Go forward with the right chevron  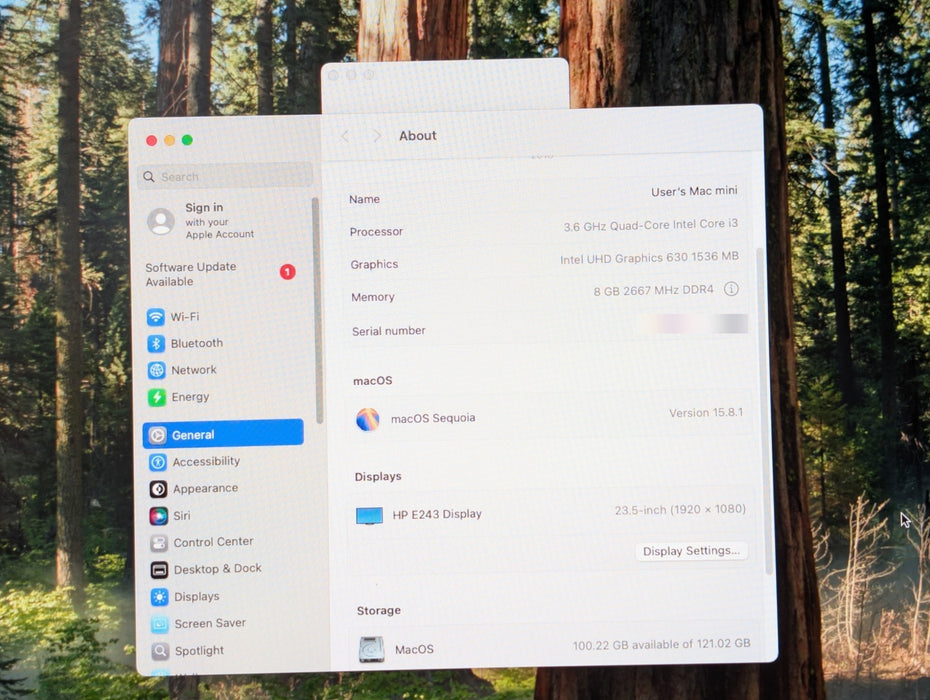(377, 136)
